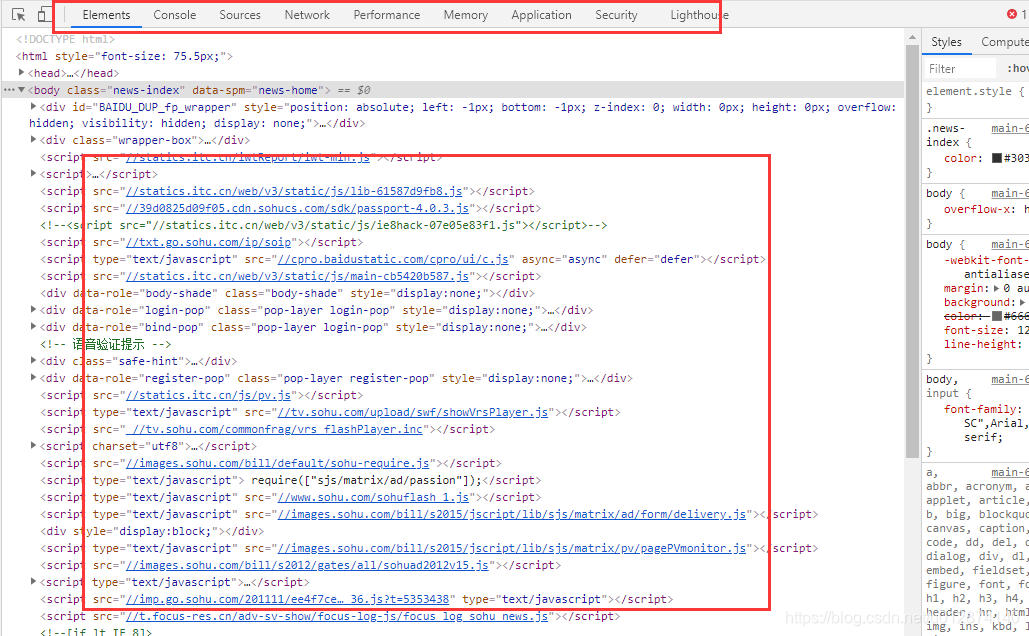Click the ellipsis beside the body node
The height and width of the screenshot is (636, 1029).
pos(9,90)
